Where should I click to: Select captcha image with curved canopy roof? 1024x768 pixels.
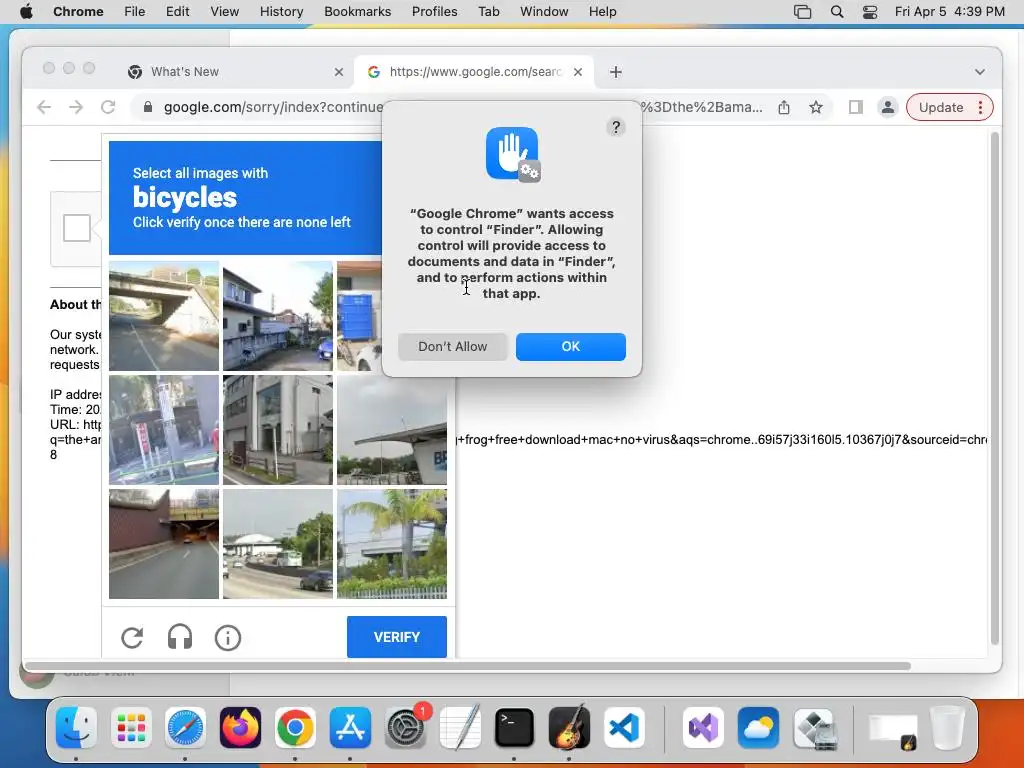click(392, 432)
